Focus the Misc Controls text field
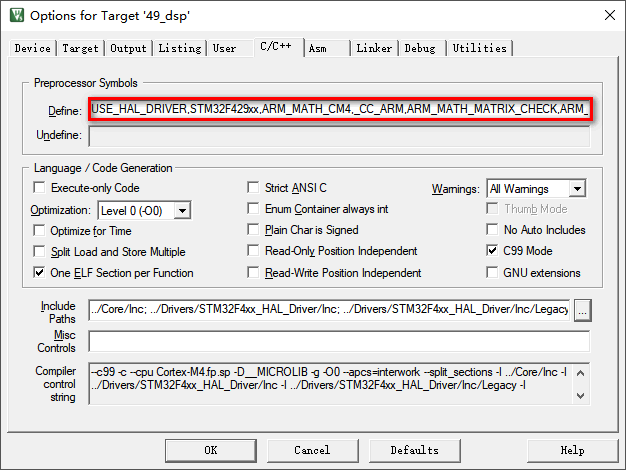The image size is (626, 470). [x=339, y=341]
